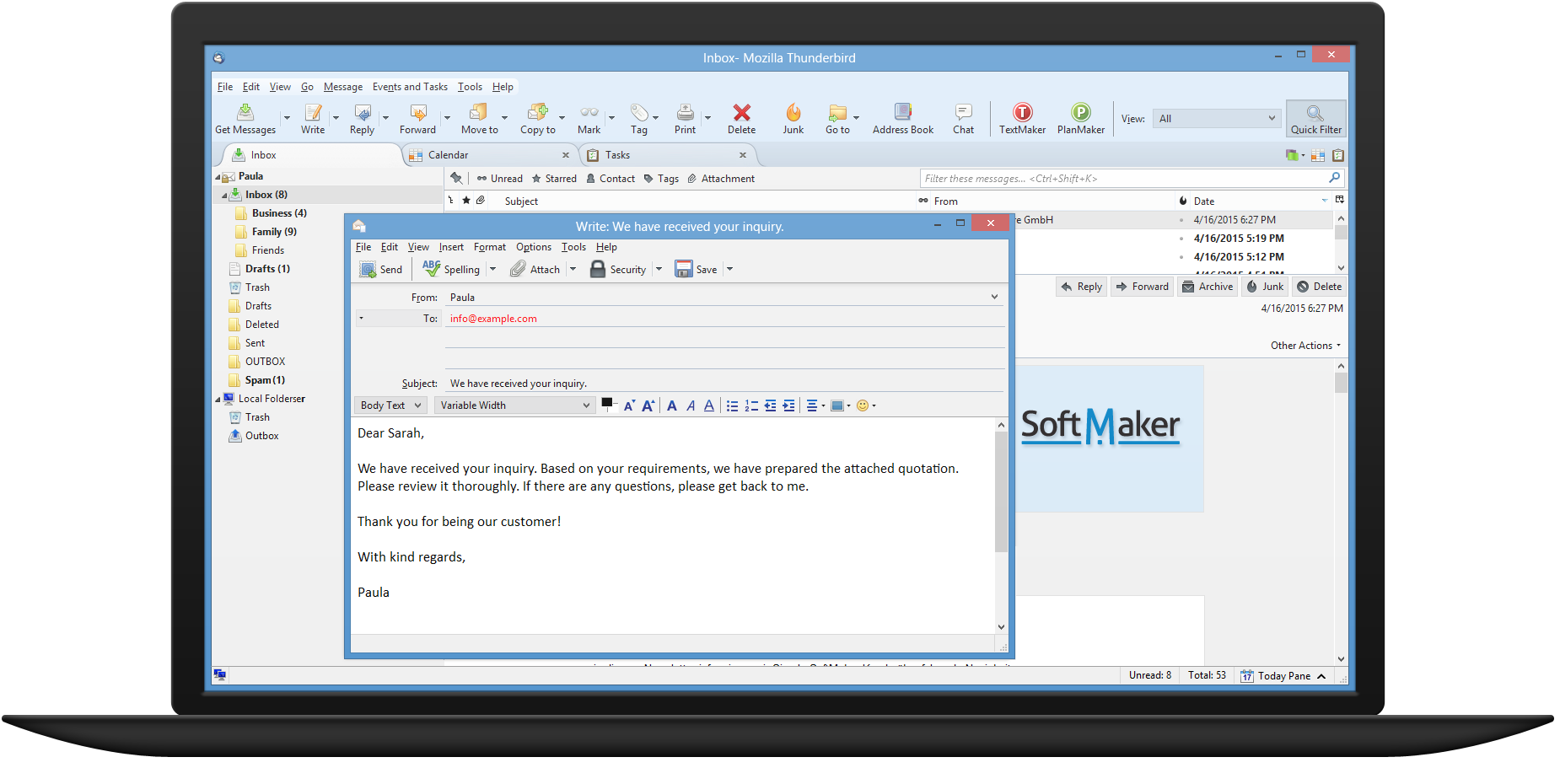Click the Security lock icon
Viewport: 1560px width, 784px height.
point(598,270)
